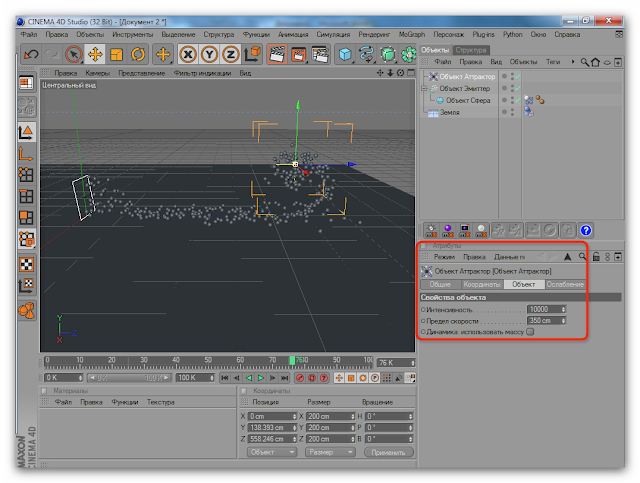The image size is (640, 483).
Task: Add a cube primitive object icon
Action: coord(345,54)
